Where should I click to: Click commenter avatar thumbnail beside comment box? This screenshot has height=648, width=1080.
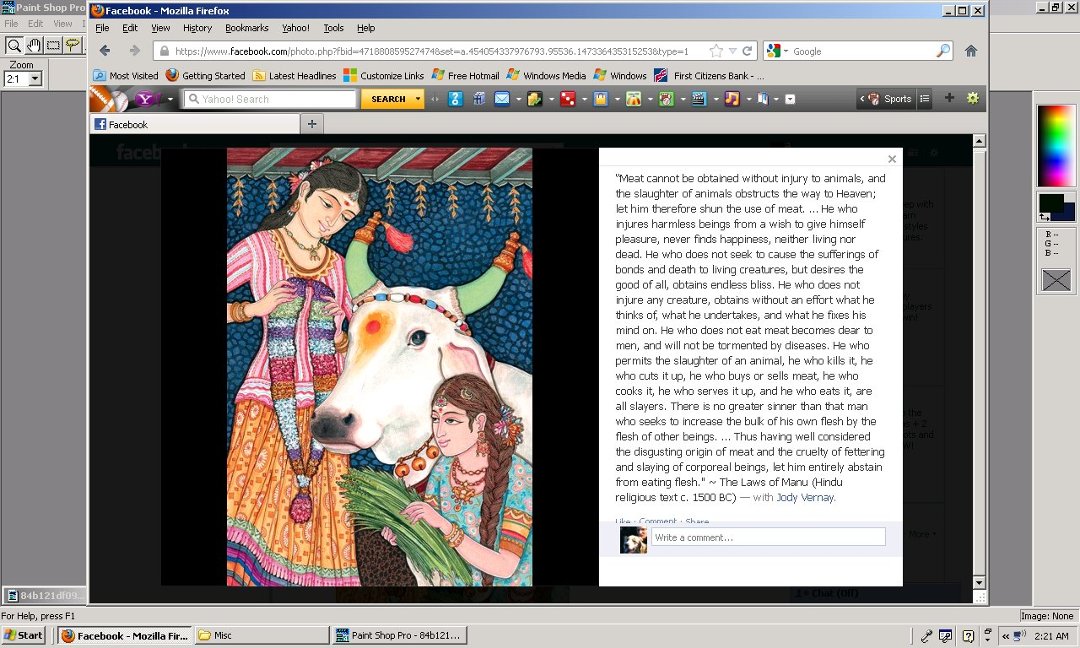633,539
